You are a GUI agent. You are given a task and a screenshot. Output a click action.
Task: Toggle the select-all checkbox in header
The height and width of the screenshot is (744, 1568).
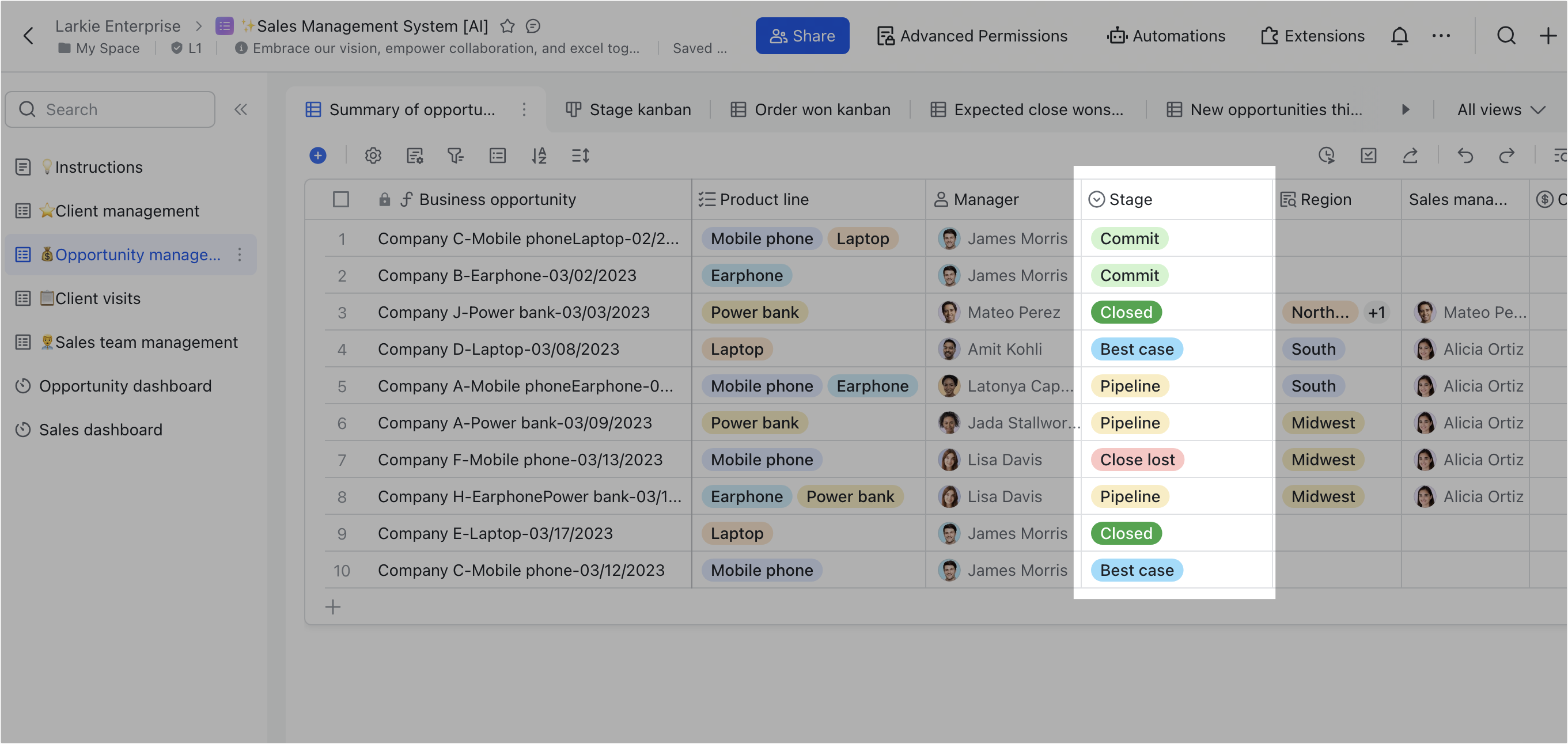341,200
